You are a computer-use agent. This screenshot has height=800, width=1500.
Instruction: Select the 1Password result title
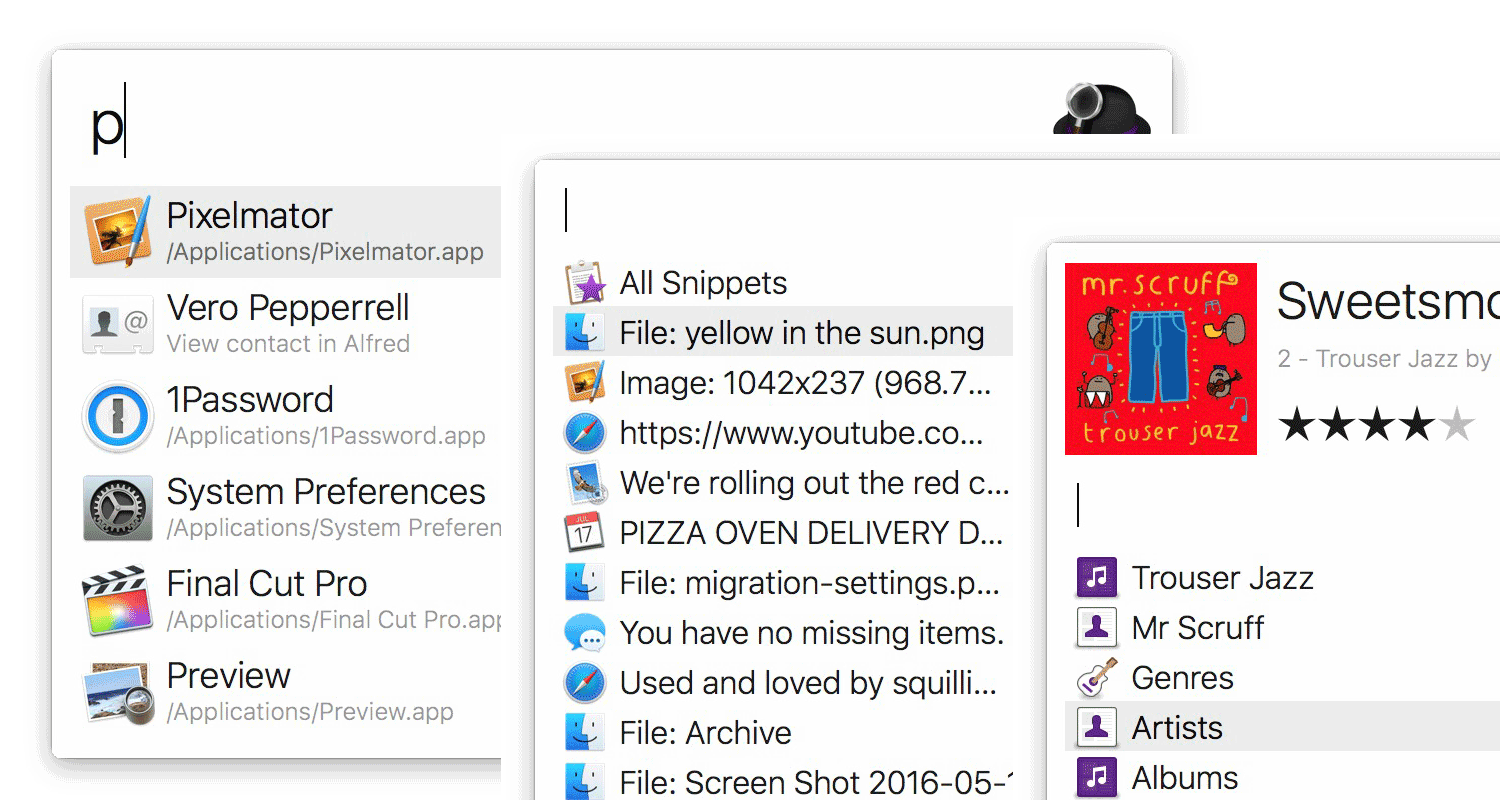250,400
